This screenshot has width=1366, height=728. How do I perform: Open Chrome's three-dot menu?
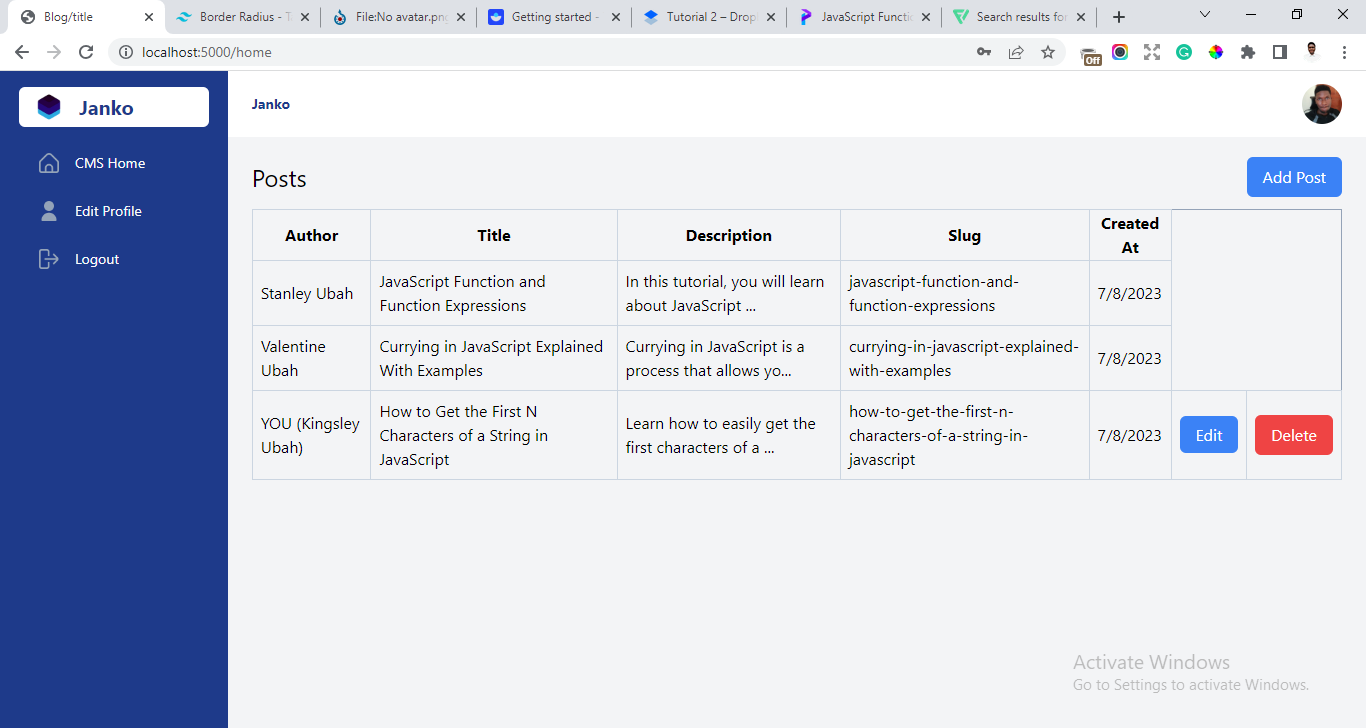(x=1344, y=51)
